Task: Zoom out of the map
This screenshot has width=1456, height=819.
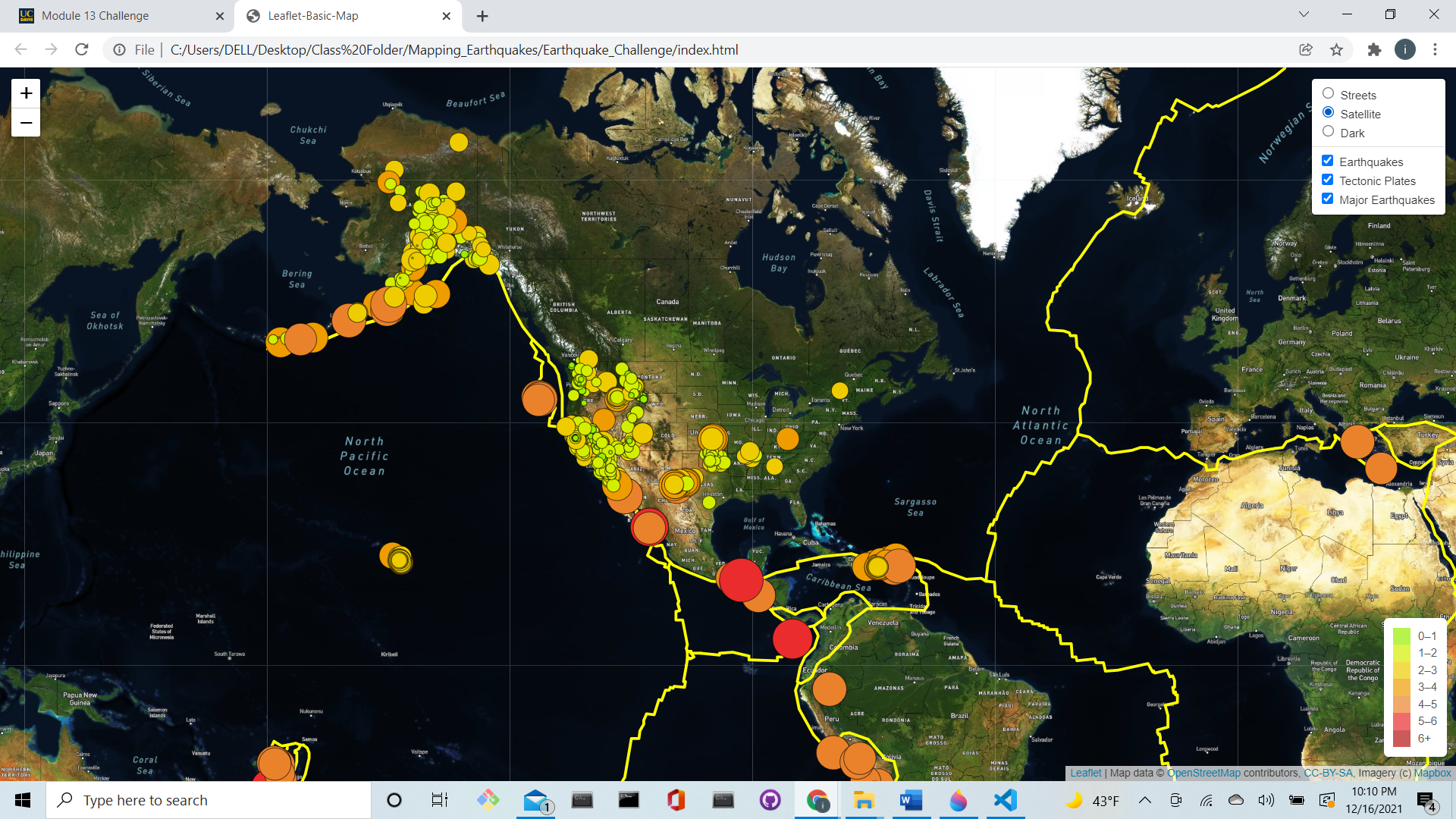Action: coord(26,123)
